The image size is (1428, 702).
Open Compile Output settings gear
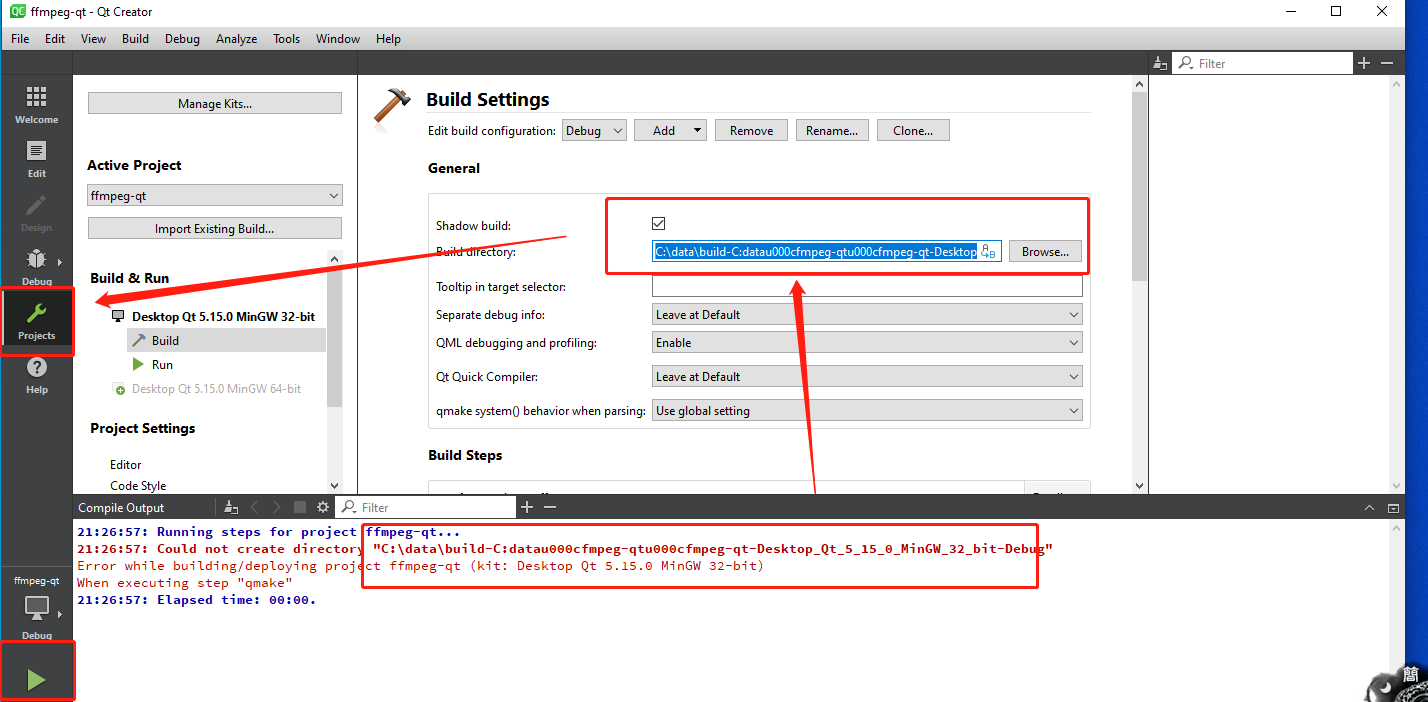pos(323,508)
